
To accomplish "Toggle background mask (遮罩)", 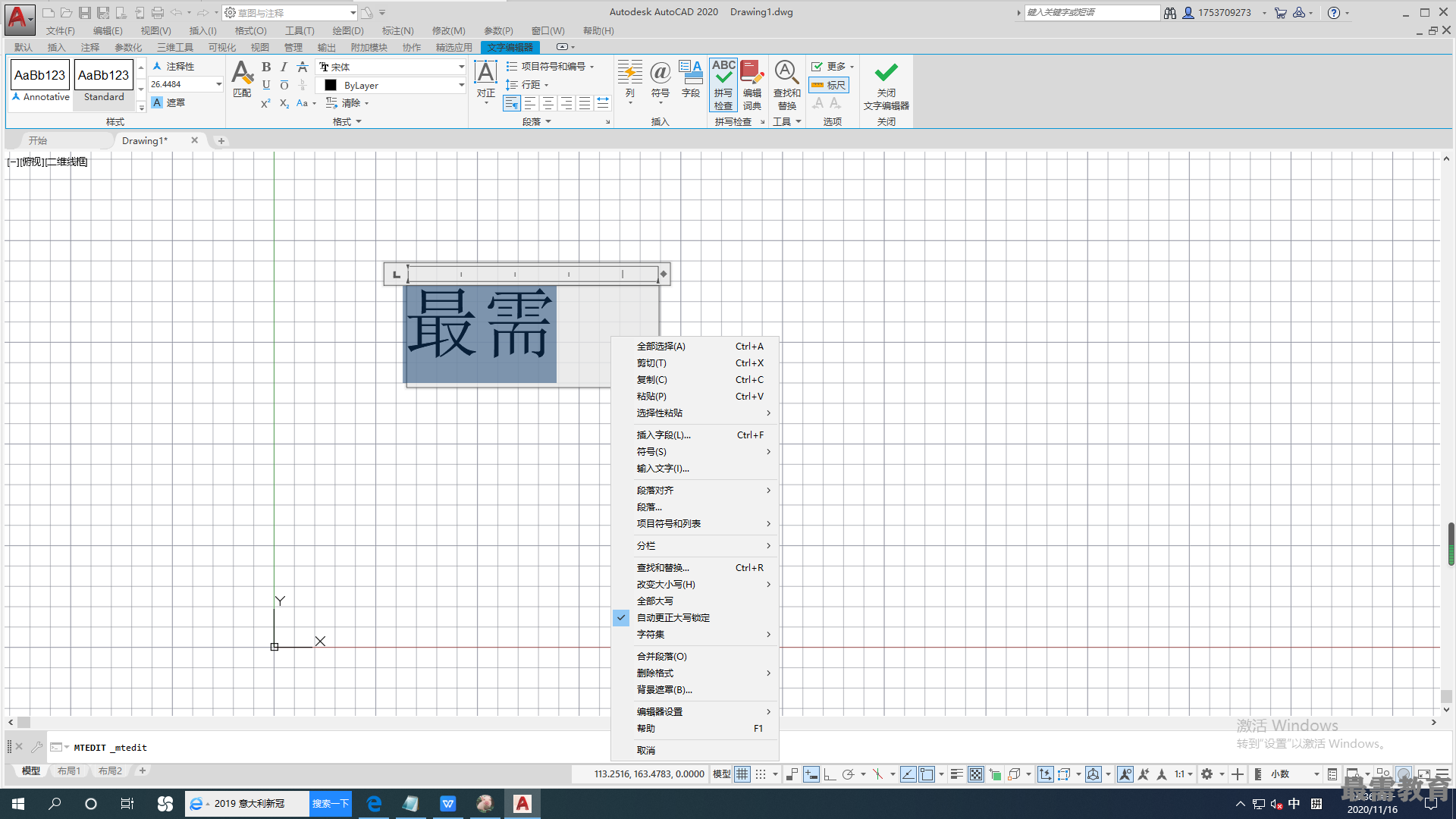I will 168,102.
